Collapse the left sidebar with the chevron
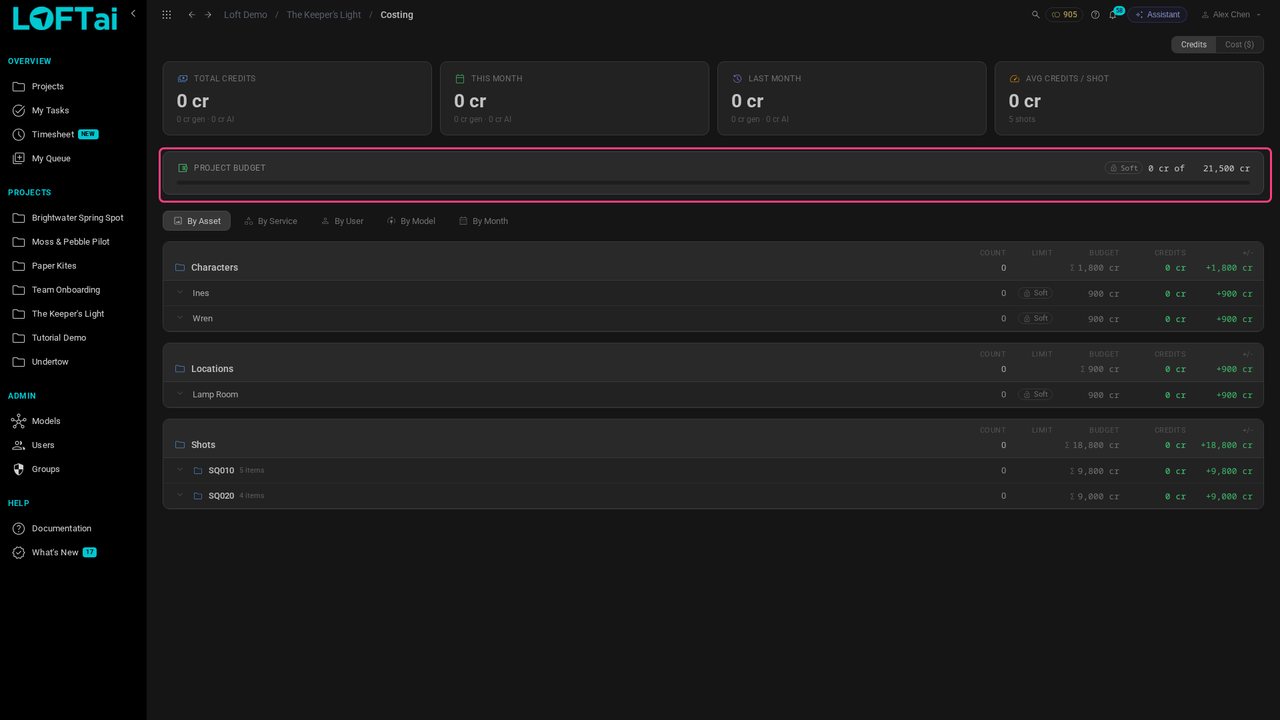 coord(133,14)
